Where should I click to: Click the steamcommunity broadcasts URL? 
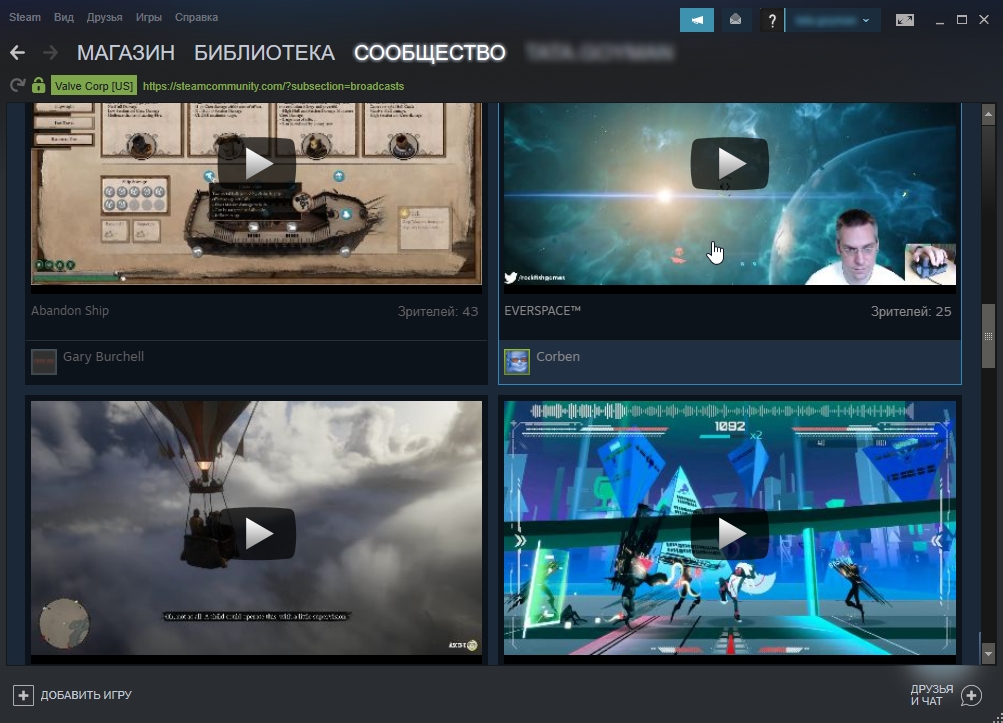coord(274,86)
